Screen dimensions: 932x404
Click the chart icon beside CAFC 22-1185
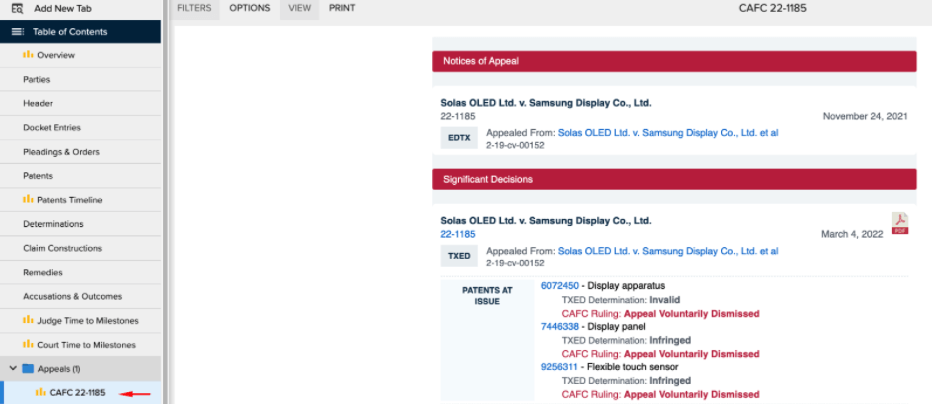pyautogui.click(x=40, y=392)
